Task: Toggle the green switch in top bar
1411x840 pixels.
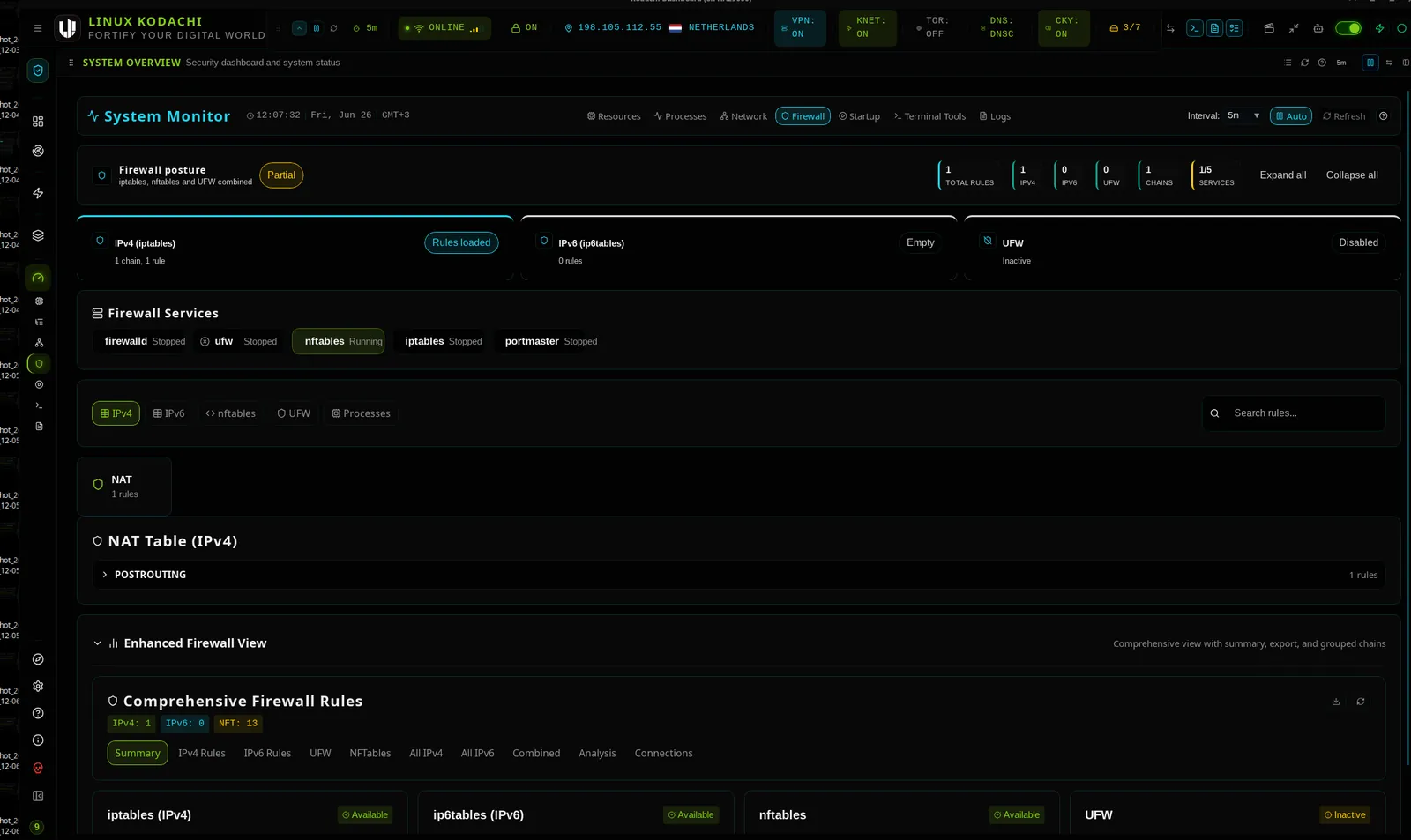Action: [1348, 28]
